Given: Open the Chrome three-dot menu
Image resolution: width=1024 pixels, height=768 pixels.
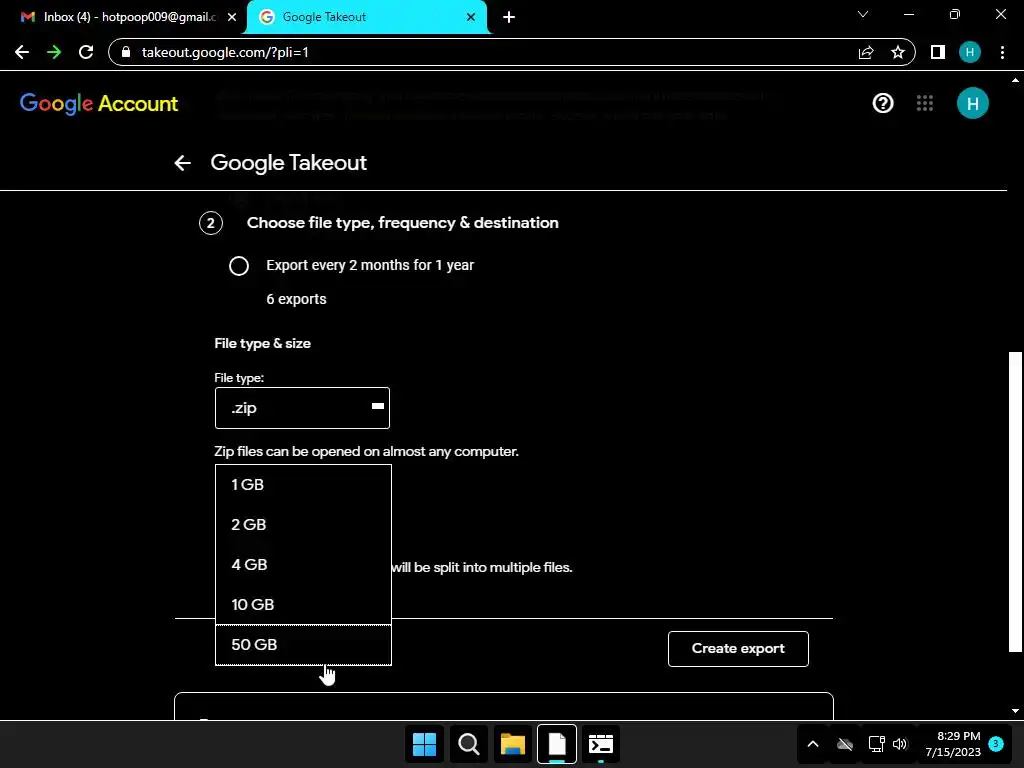Looking at the screenshot, I should coord(1002,52).
